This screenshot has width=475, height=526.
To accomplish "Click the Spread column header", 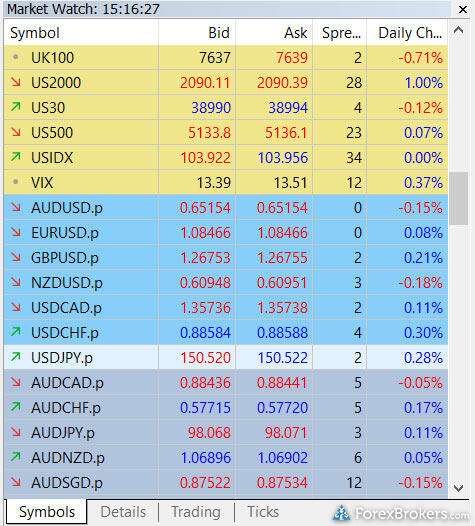I will (x=340, y=33).
